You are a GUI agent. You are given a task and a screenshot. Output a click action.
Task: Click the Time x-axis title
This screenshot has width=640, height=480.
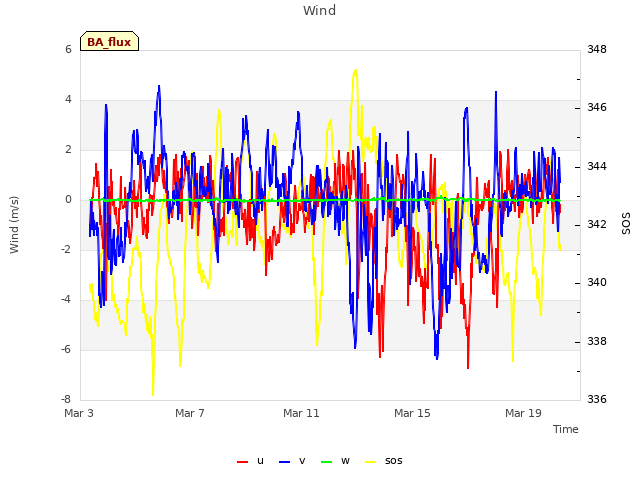pyautogui.click(x=566, y=429)
